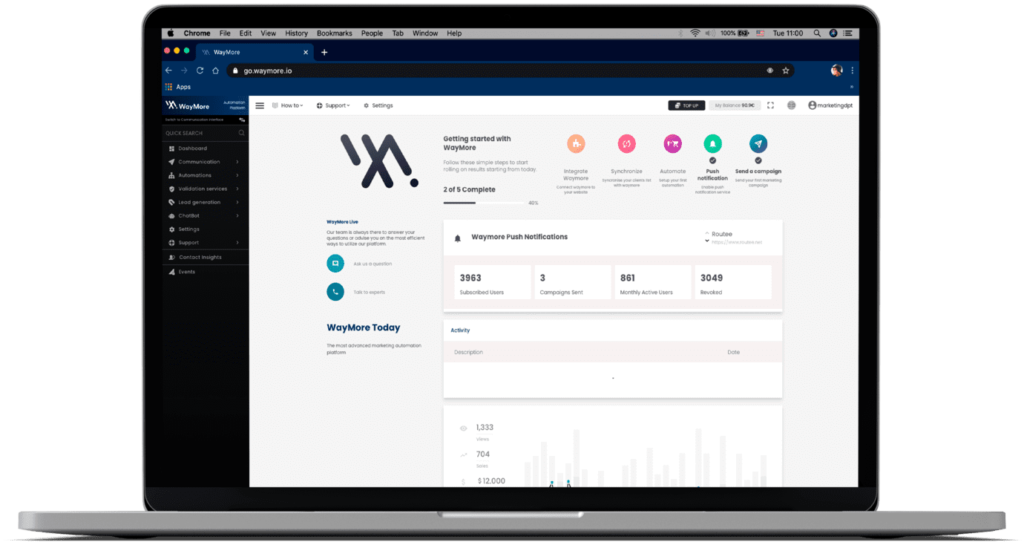Click the Synchronize pink step icon
Image resolution: width=1024 pixels, height=548 pixels.
pos(626,144)
